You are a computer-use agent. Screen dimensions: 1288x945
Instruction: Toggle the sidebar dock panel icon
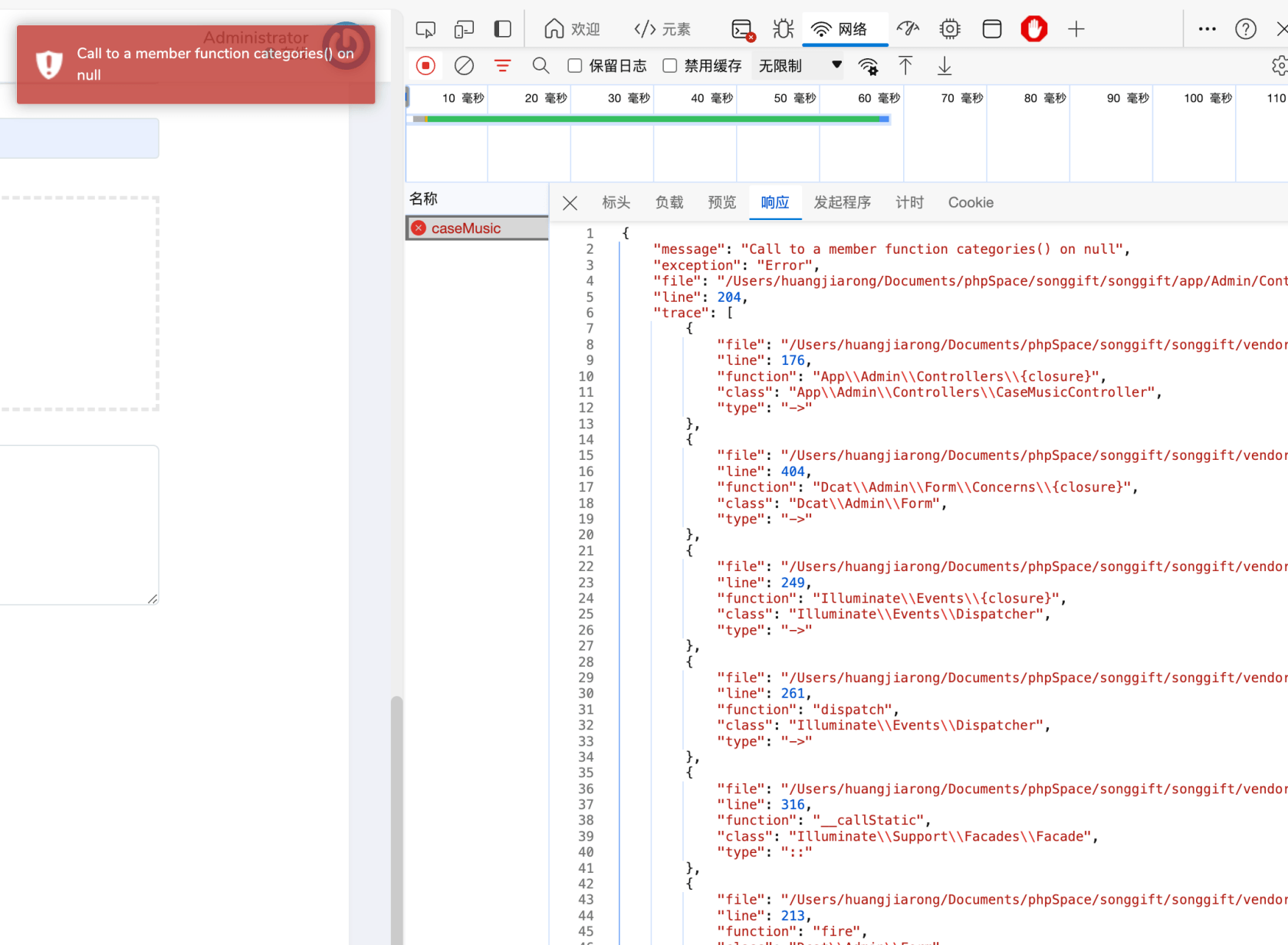pos(502,29)
